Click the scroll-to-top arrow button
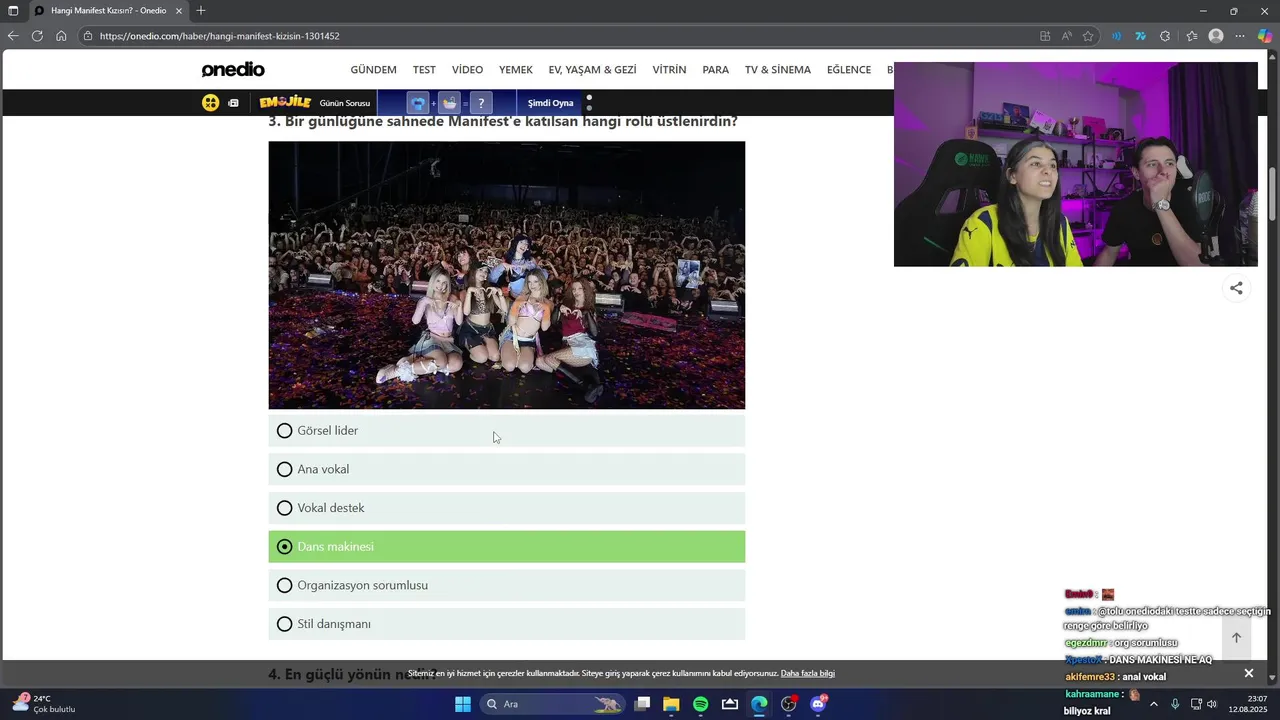 click(1236, 637)
